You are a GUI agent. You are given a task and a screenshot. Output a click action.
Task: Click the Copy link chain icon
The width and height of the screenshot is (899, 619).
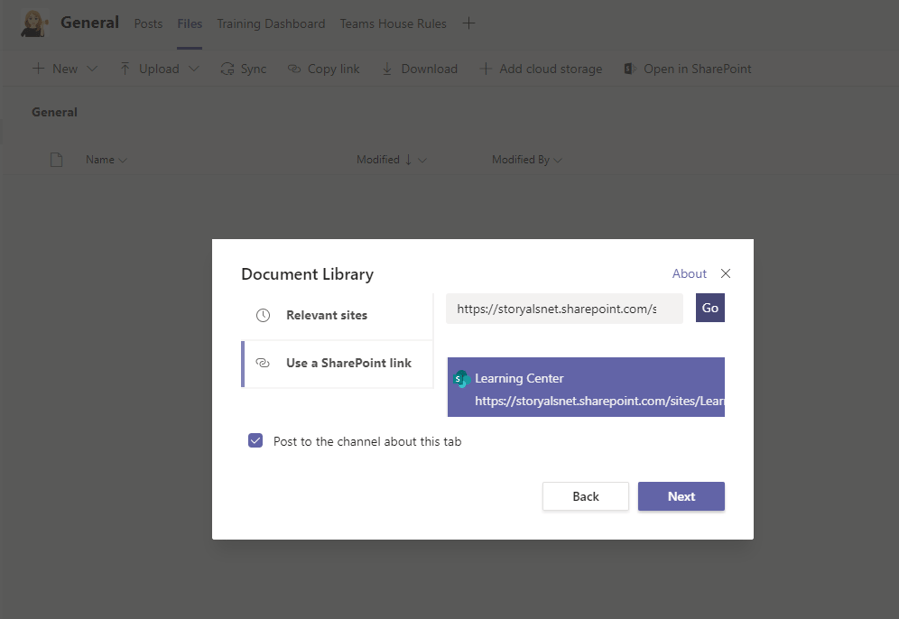294,69
